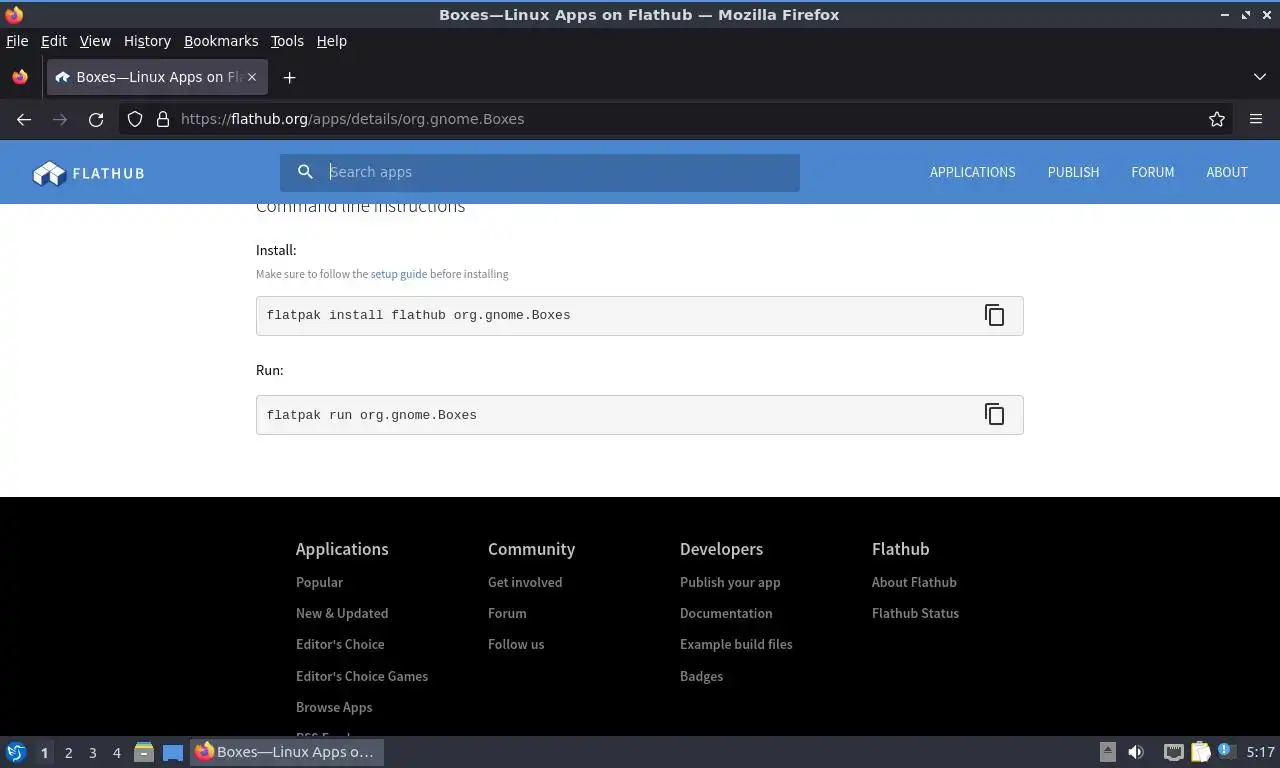Screen dimensions: 1280x768
Task: Click the Firefox View pinned icon
Action: [20, 77]
